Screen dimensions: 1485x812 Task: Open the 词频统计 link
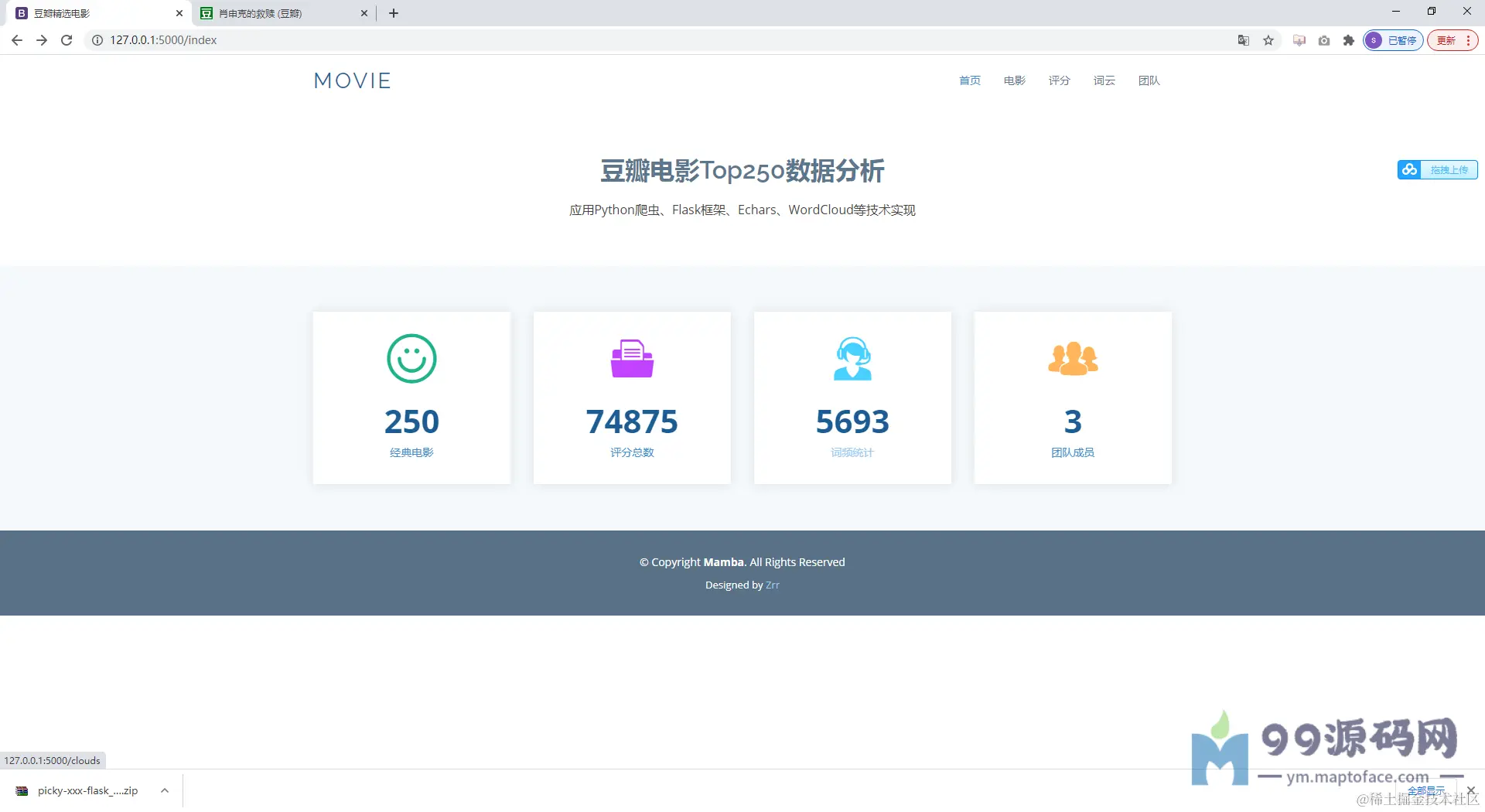pos(852,452)
